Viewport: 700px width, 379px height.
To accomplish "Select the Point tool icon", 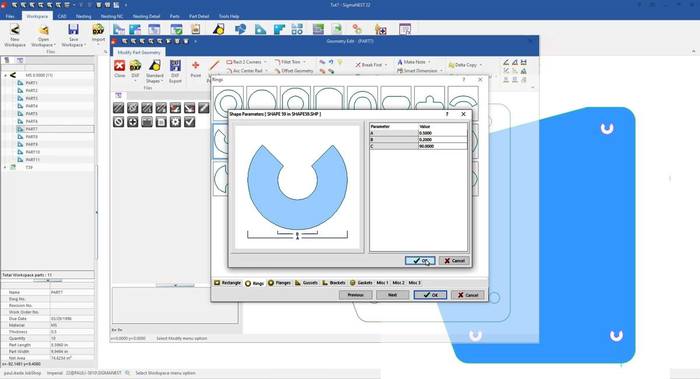I will pyautogui.click(x=196, y=66).
